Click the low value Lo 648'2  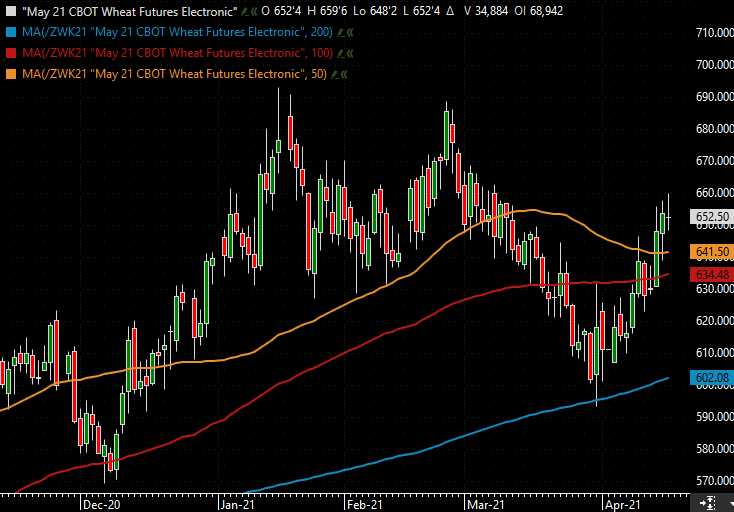(x=375, y=11)
